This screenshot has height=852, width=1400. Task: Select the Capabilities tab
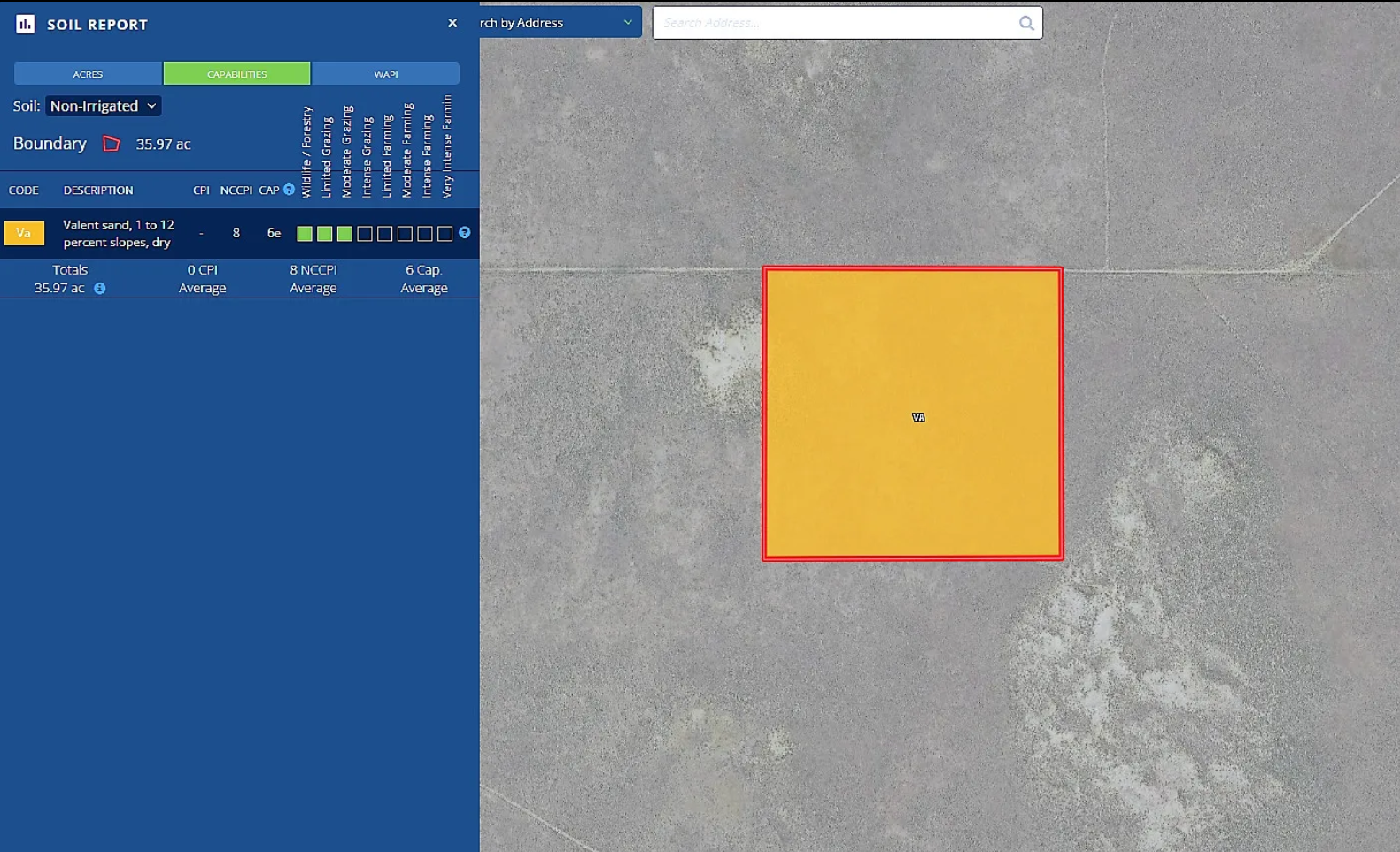[236, 74]
